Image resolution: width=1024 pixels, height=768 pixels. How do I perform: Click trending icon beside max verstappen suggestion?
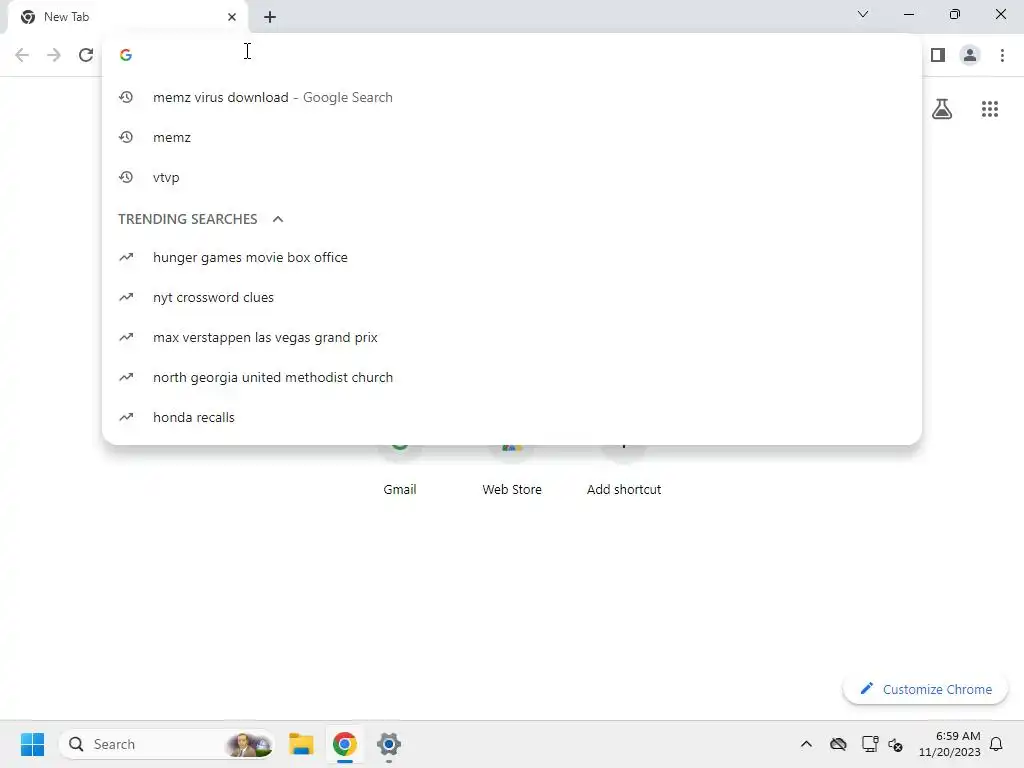(126, 337)
